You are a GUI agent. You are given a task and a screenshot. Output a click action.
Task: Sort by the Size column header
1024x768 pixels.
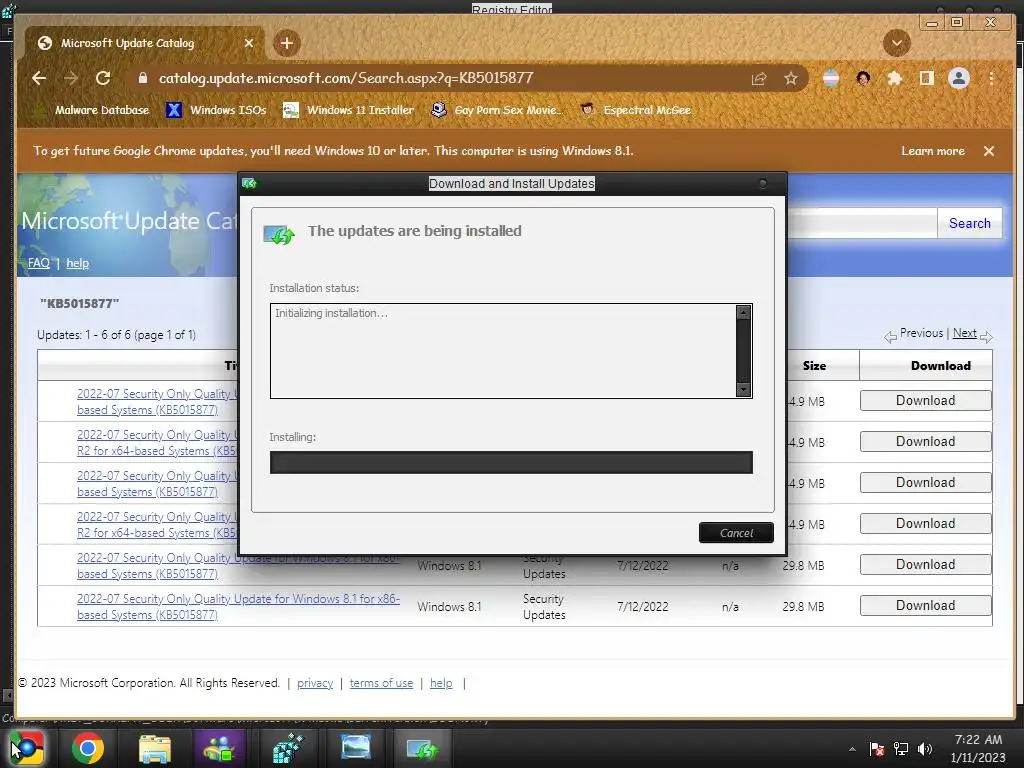pos(814,366)
